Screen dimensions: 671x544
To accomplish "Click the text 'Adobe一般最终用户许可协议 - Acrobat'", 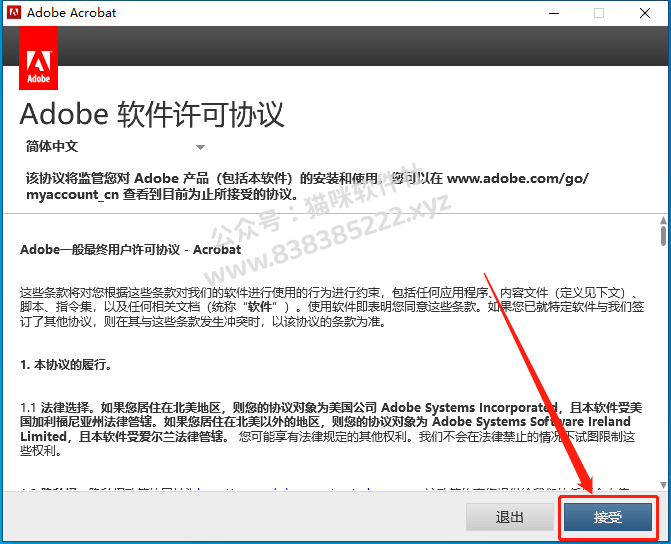I will [x=131, y=250].
